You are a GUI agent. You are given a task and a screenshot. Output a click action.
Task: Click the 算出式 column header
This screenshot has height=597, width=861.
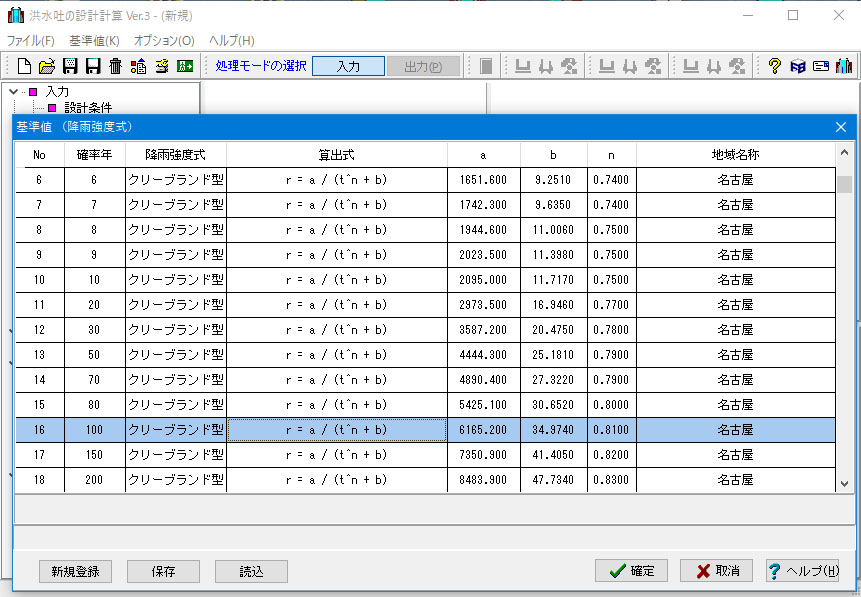pyautogui.click(x=337, y=155)
